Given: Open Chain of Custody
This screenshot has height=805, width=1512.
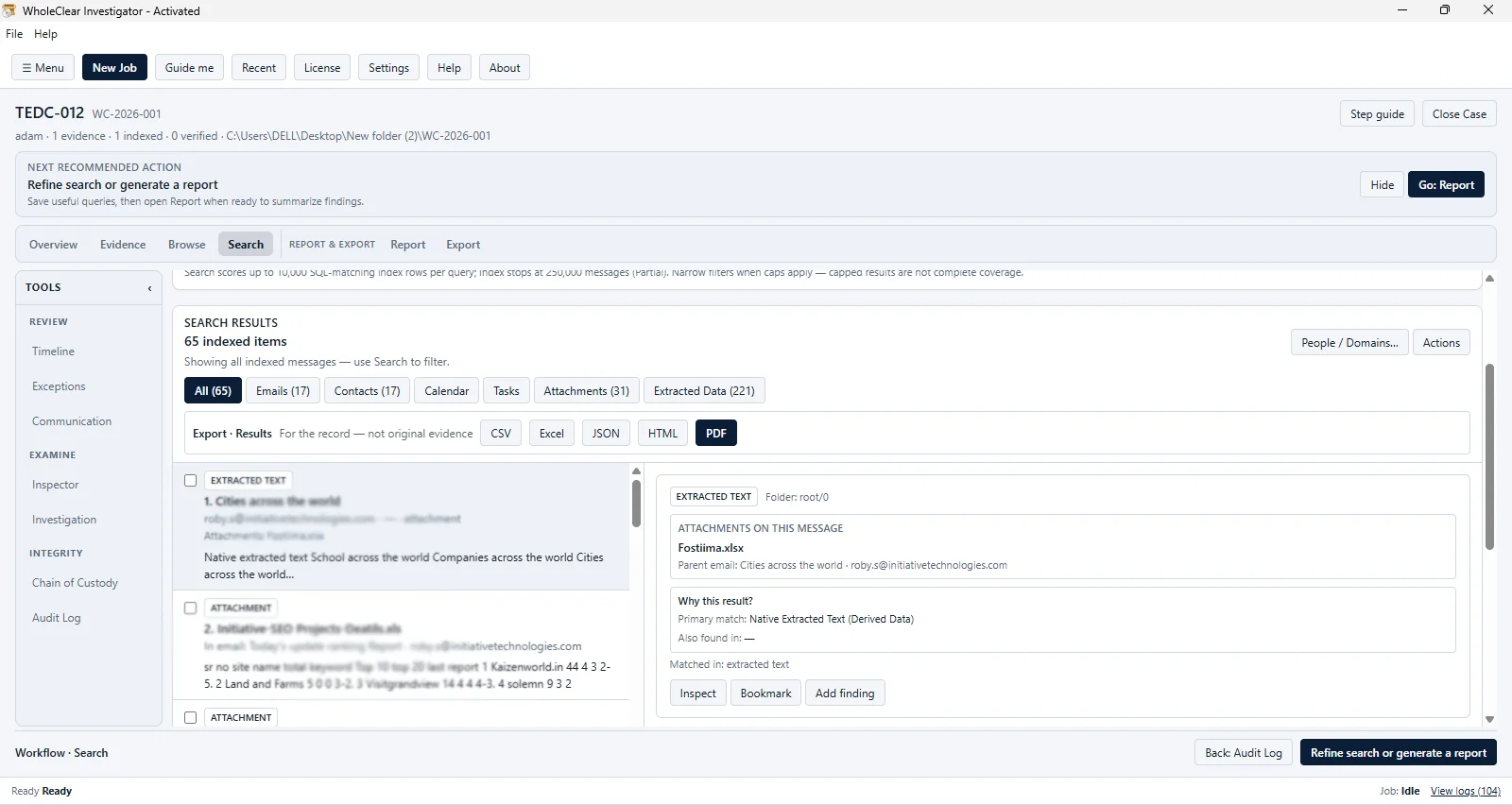Looking at the screenshot, I should 75,583.
